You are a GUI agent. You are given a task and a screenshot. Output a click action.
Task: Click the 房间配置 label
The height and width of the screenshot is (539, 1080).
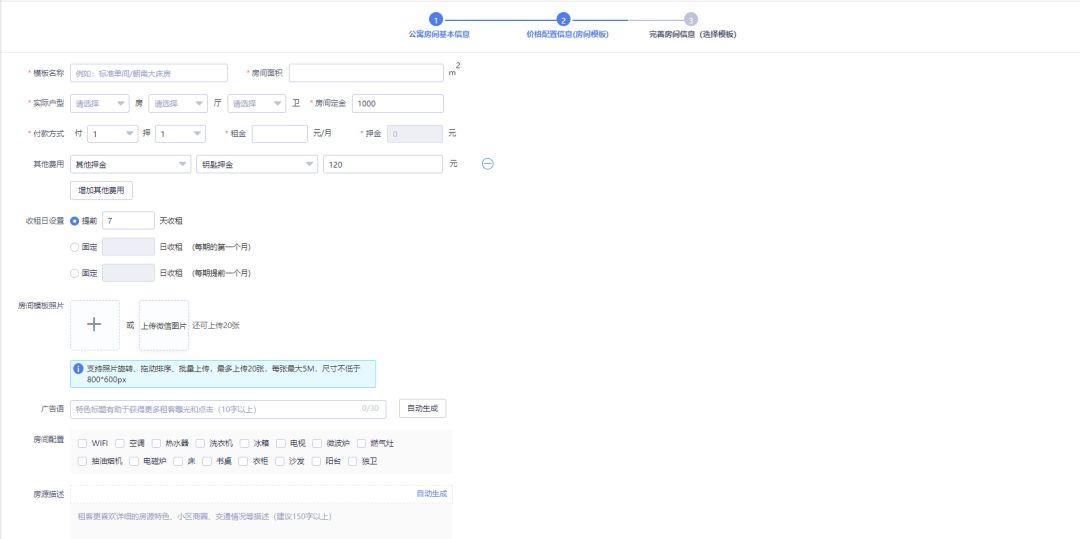tap(48, 438)
